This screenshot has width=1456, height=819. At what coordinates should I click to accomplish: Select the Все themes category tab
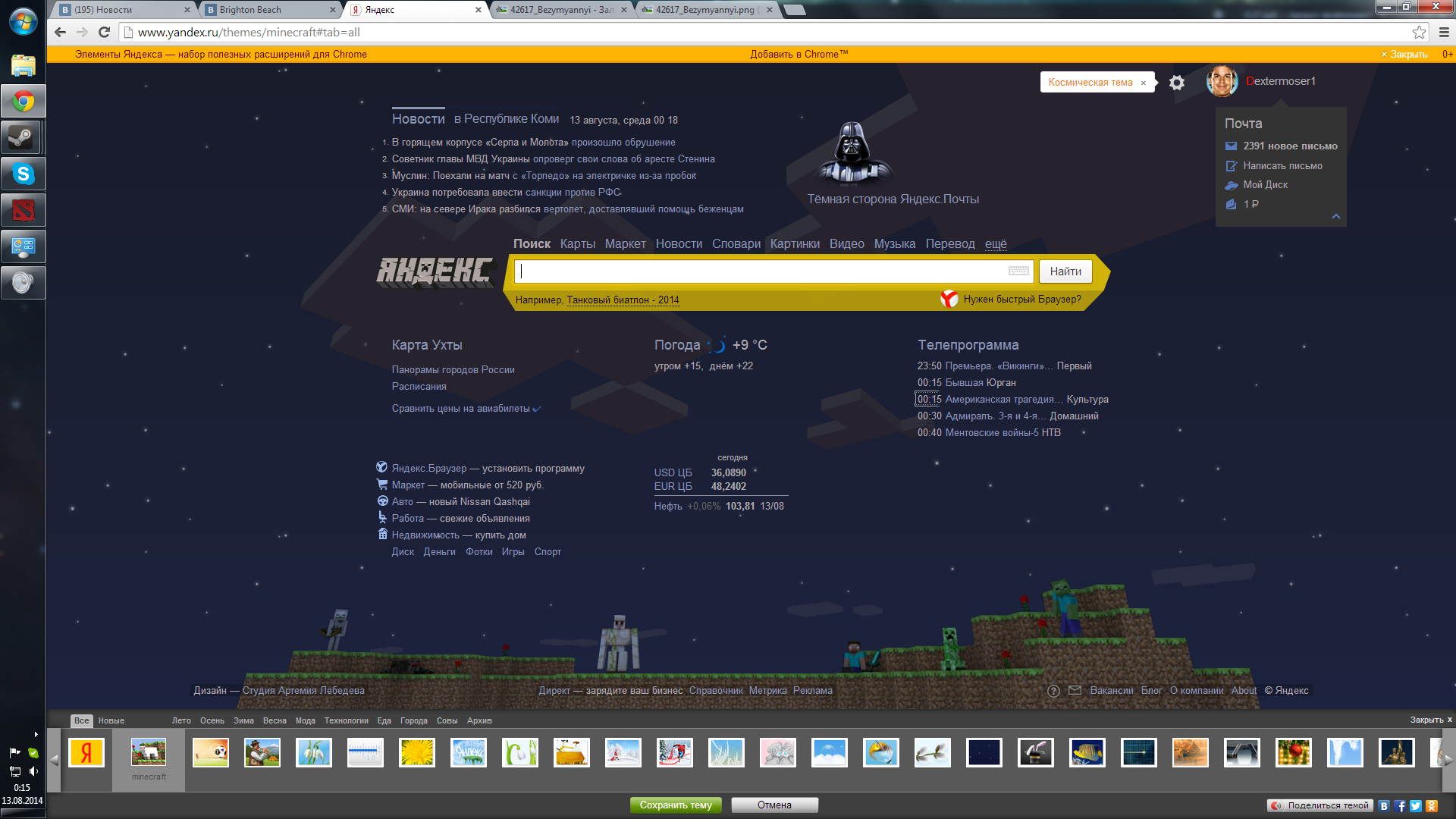tap(81, 720)
